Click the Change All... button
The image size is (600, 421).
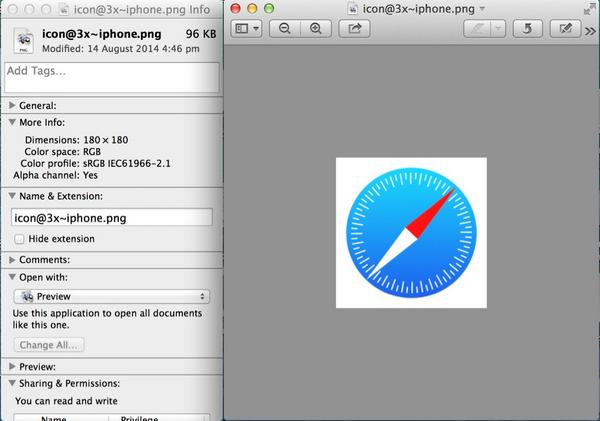49,345
